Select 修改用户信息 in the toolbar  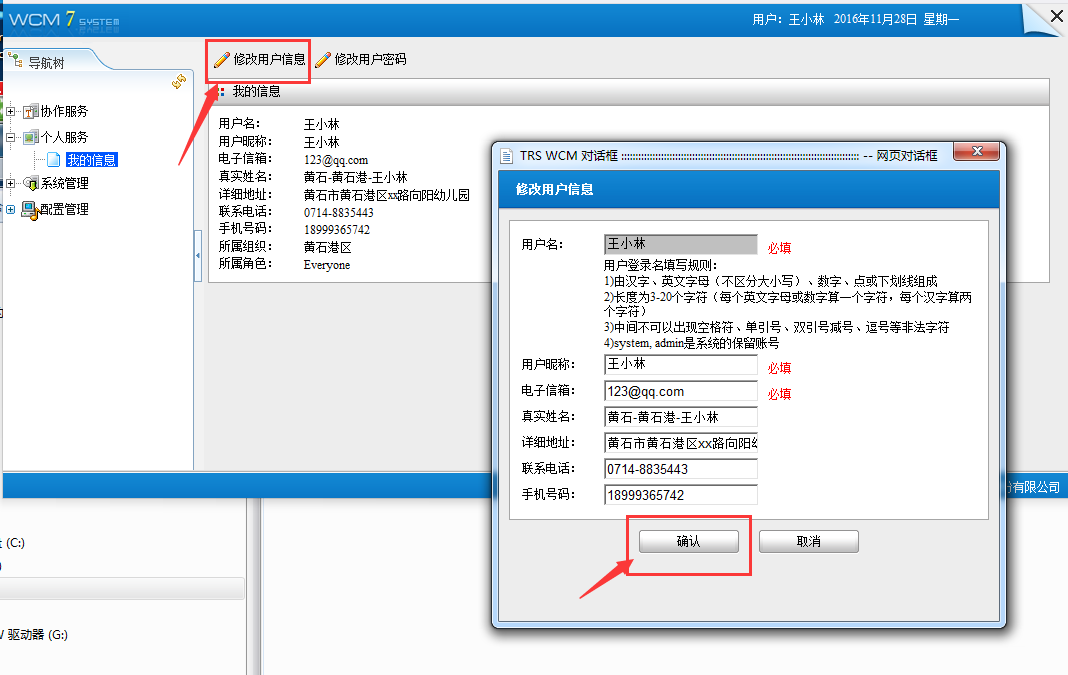coord(260,60)
